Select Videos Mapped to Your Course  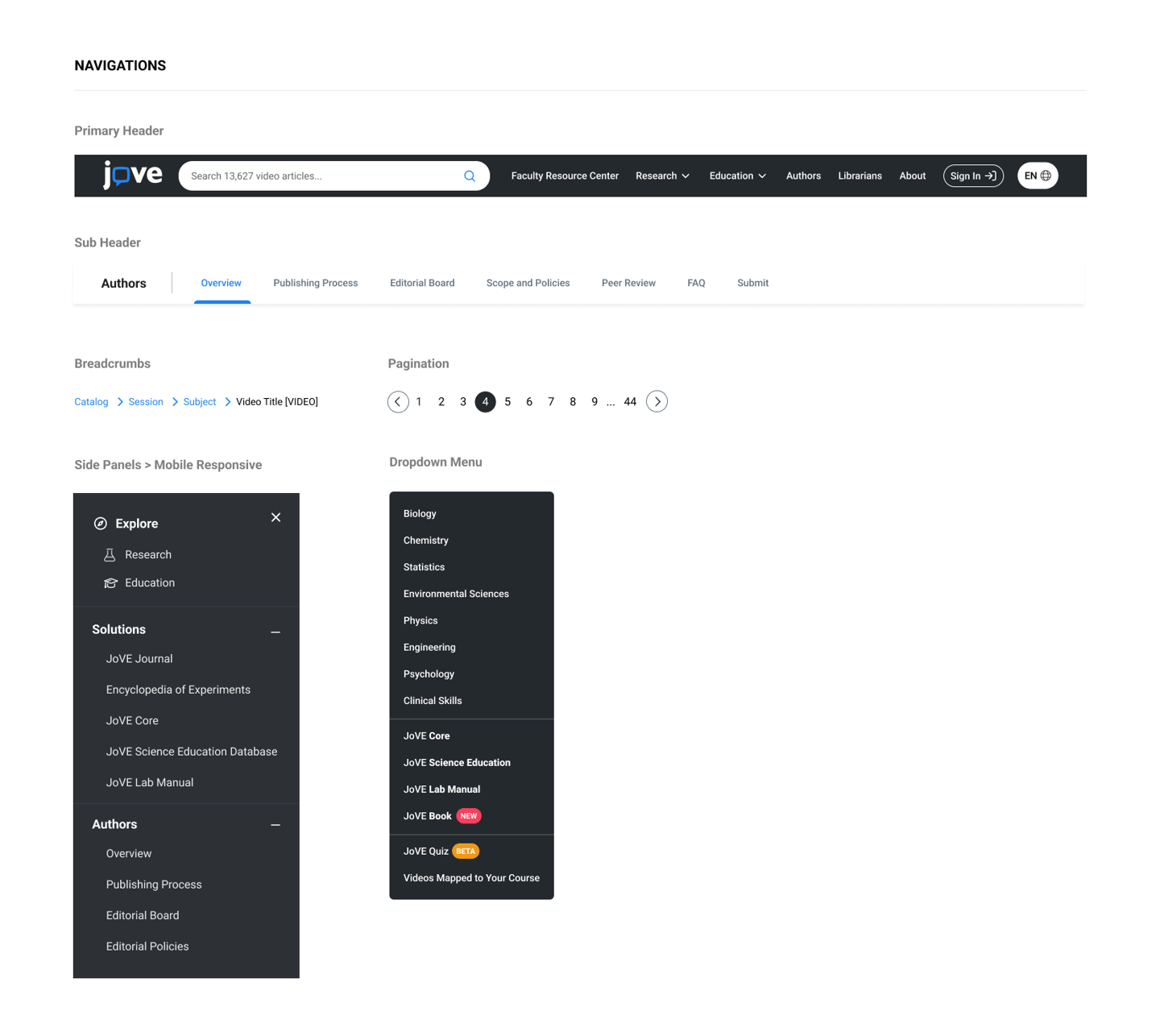pyautogui.click(x=471, y=878)
